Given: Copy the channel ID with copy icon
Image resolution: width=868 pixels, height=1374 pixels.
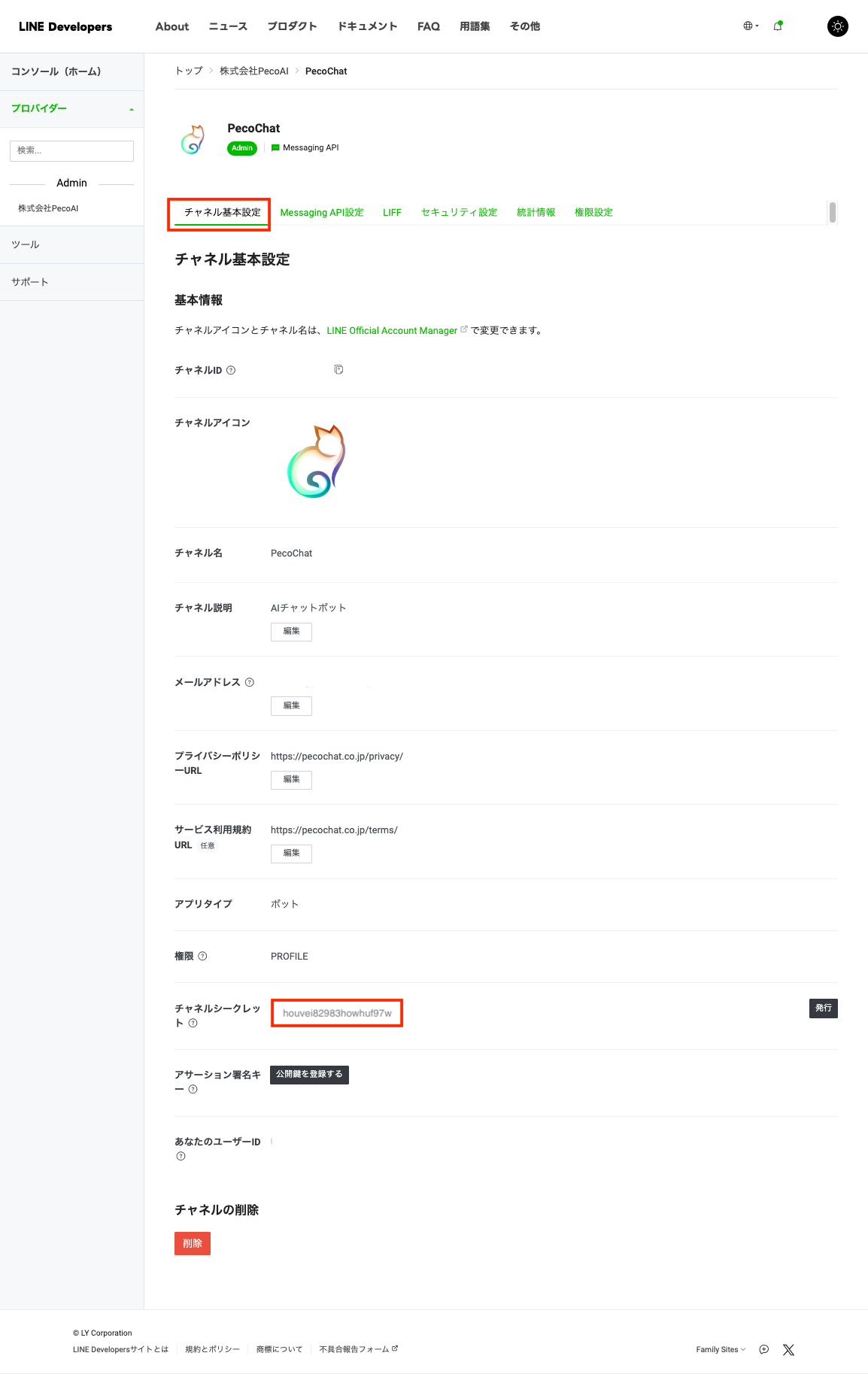Looking at the screenshot, I should click(338, 369).
